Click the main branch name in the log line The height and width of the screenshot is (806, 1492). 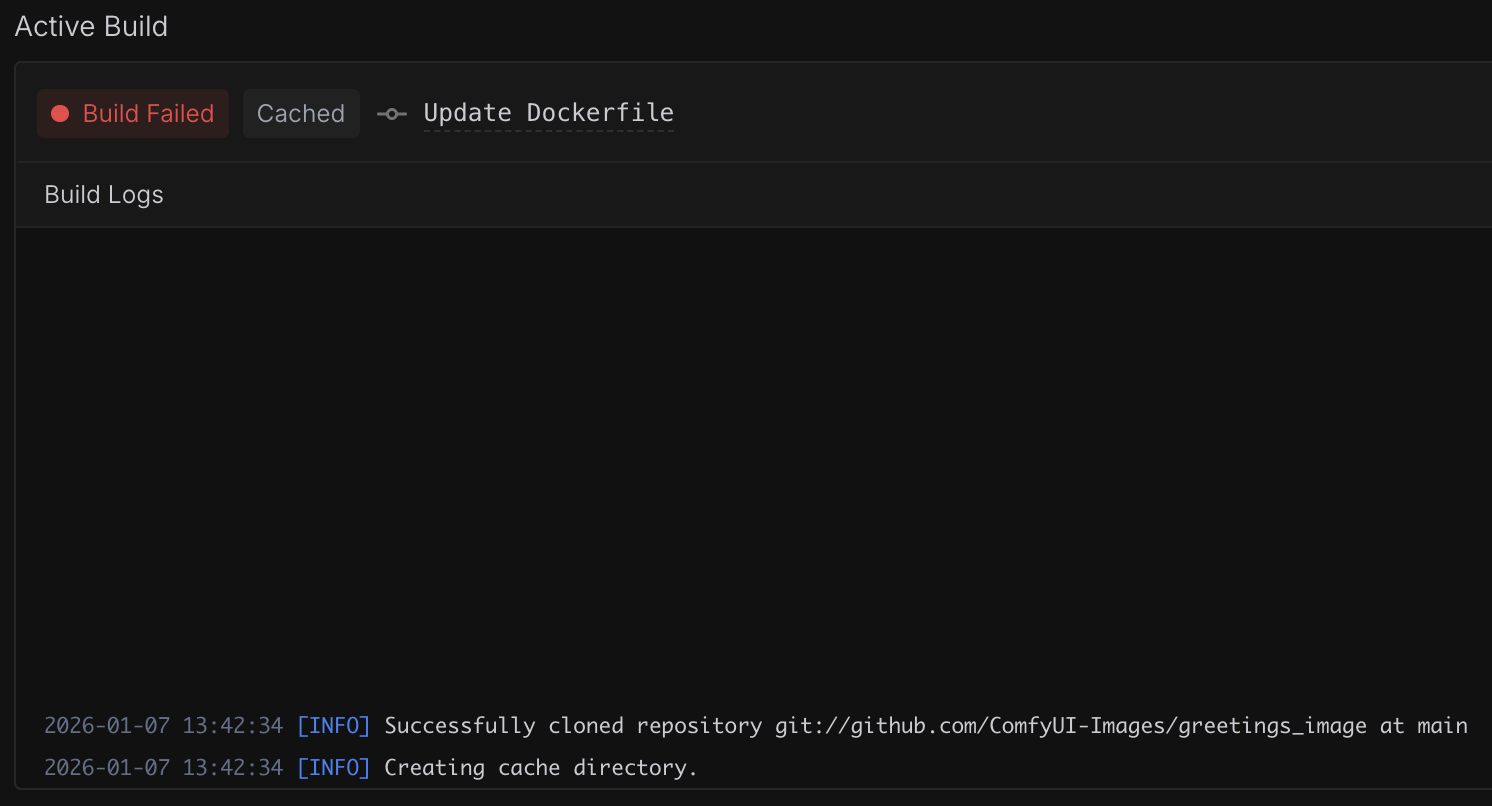(1444, 725)
